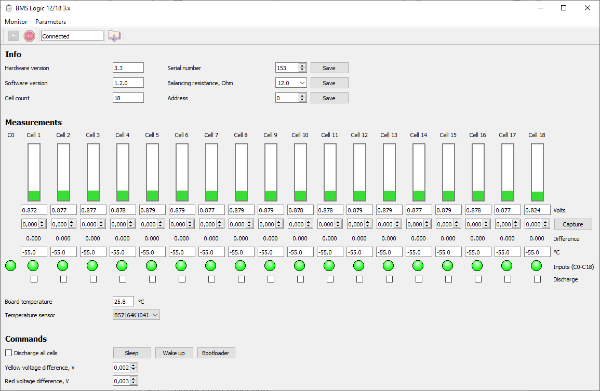Click the Serial number spinner arrows
The width and height of the screenshot is (600, 391).
point(302,68)
